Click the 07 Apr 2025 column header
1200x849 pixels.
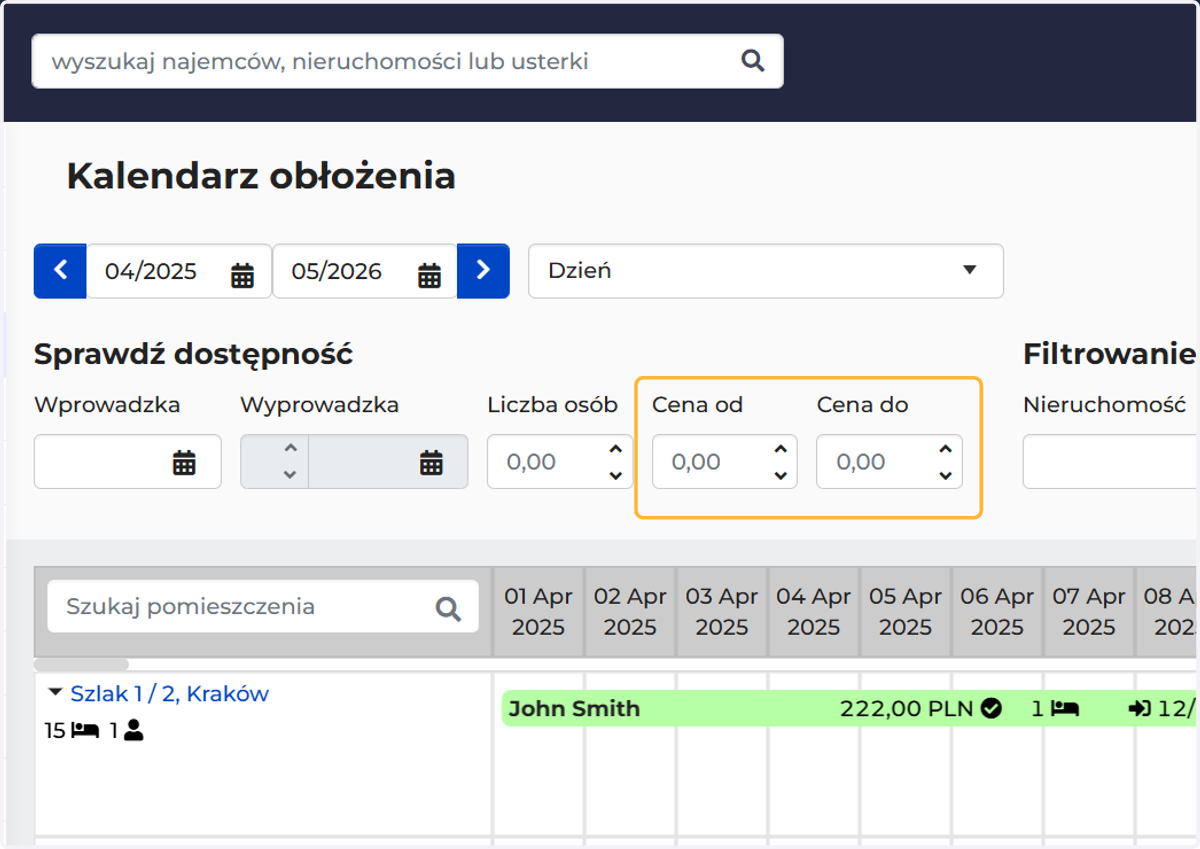click(x=1089, y=612)
